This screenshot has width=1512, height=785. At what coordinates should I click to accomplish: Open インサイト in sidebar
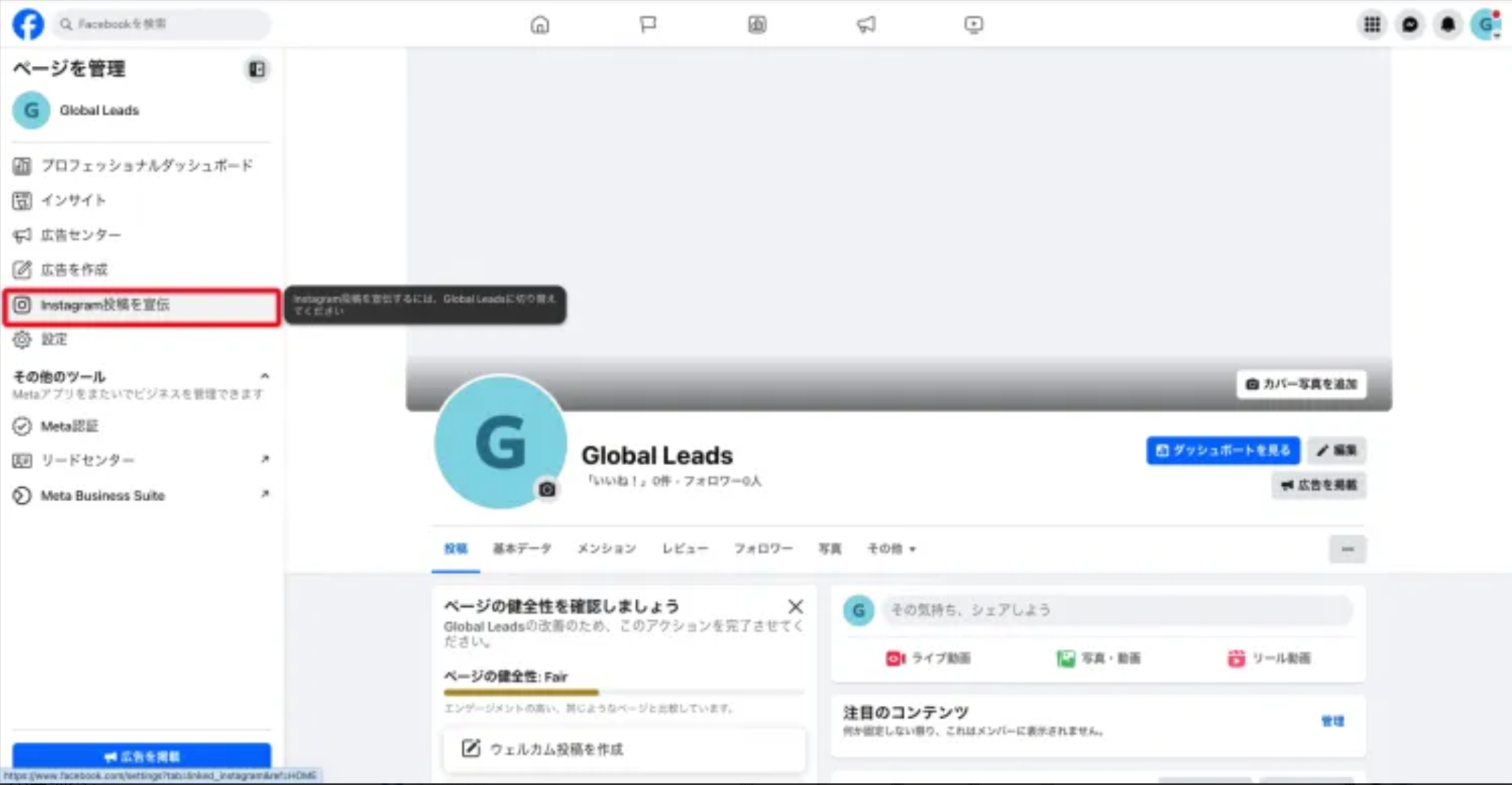140,200
